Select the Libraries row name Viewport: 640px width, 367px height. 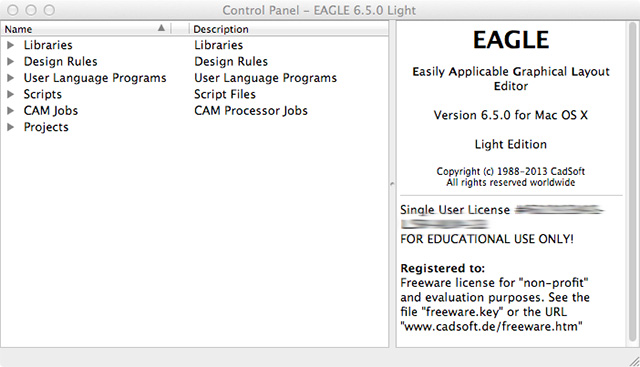[x=48, y=45]
